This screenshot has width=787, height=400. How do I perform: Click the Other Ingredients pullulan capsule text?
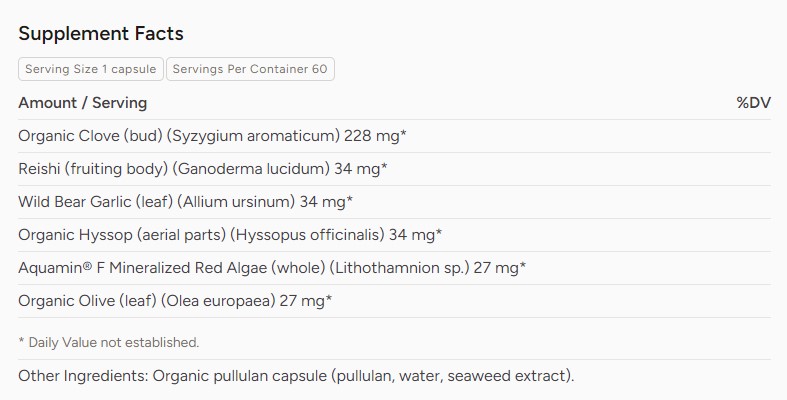pos(296,376)
